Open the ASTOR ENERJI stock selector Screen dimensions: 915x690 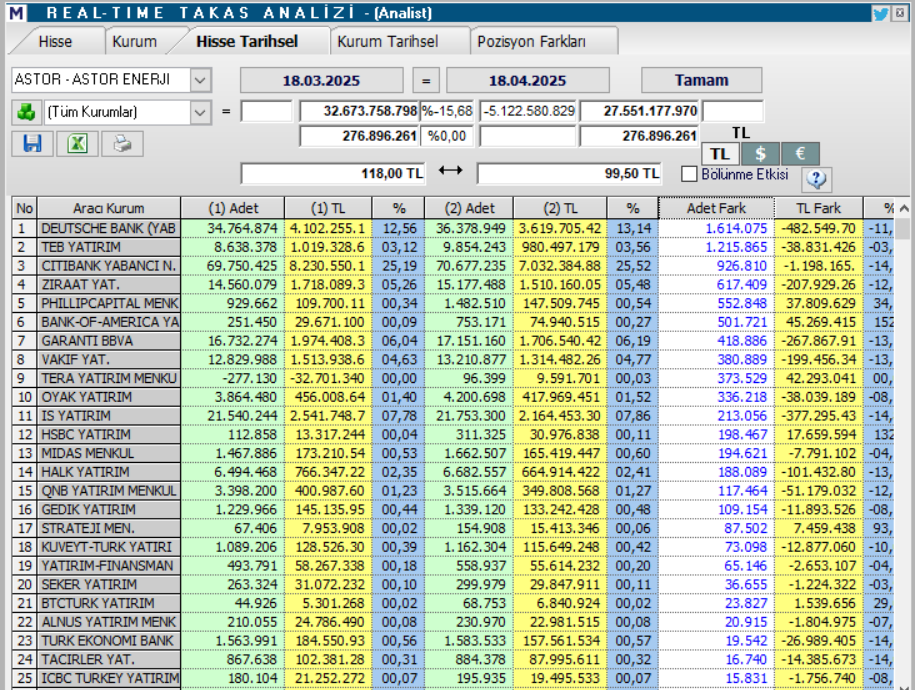(201, 80)
